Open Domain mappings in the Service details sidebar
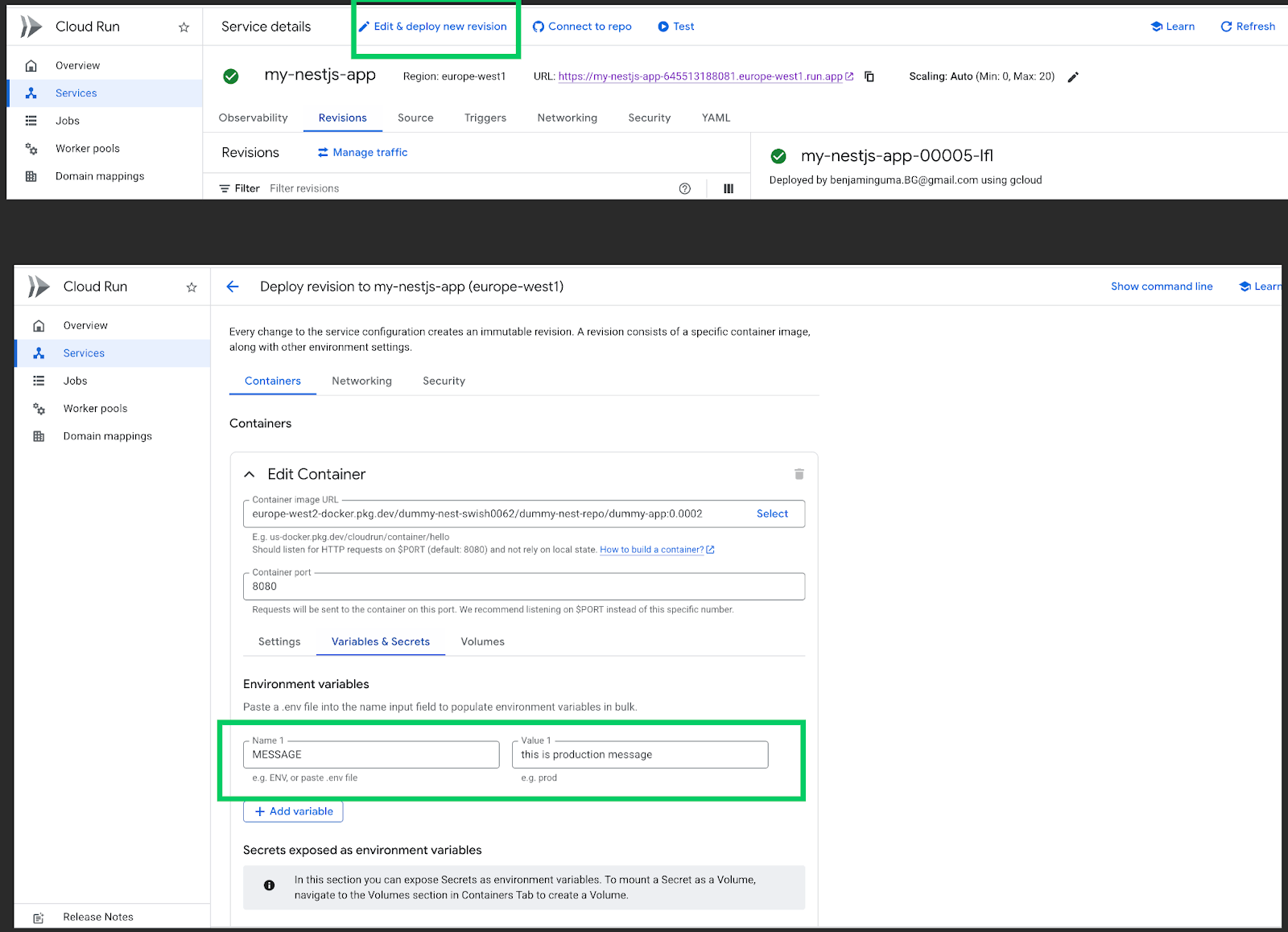1288x932 pixels. [100, 176]
